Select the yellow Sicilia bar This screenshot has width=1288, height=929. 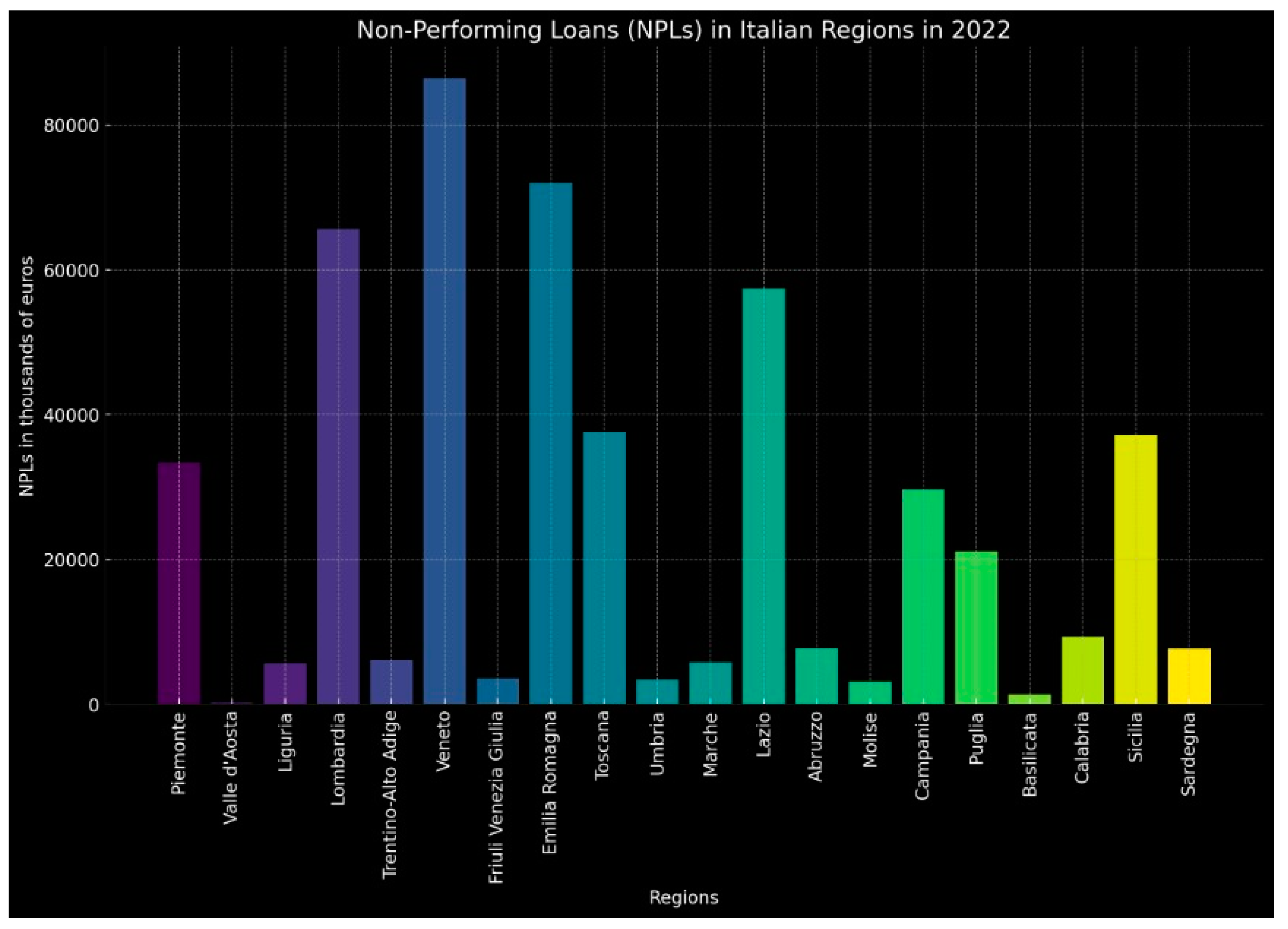pyautogui.click(x=1135, y=569)
